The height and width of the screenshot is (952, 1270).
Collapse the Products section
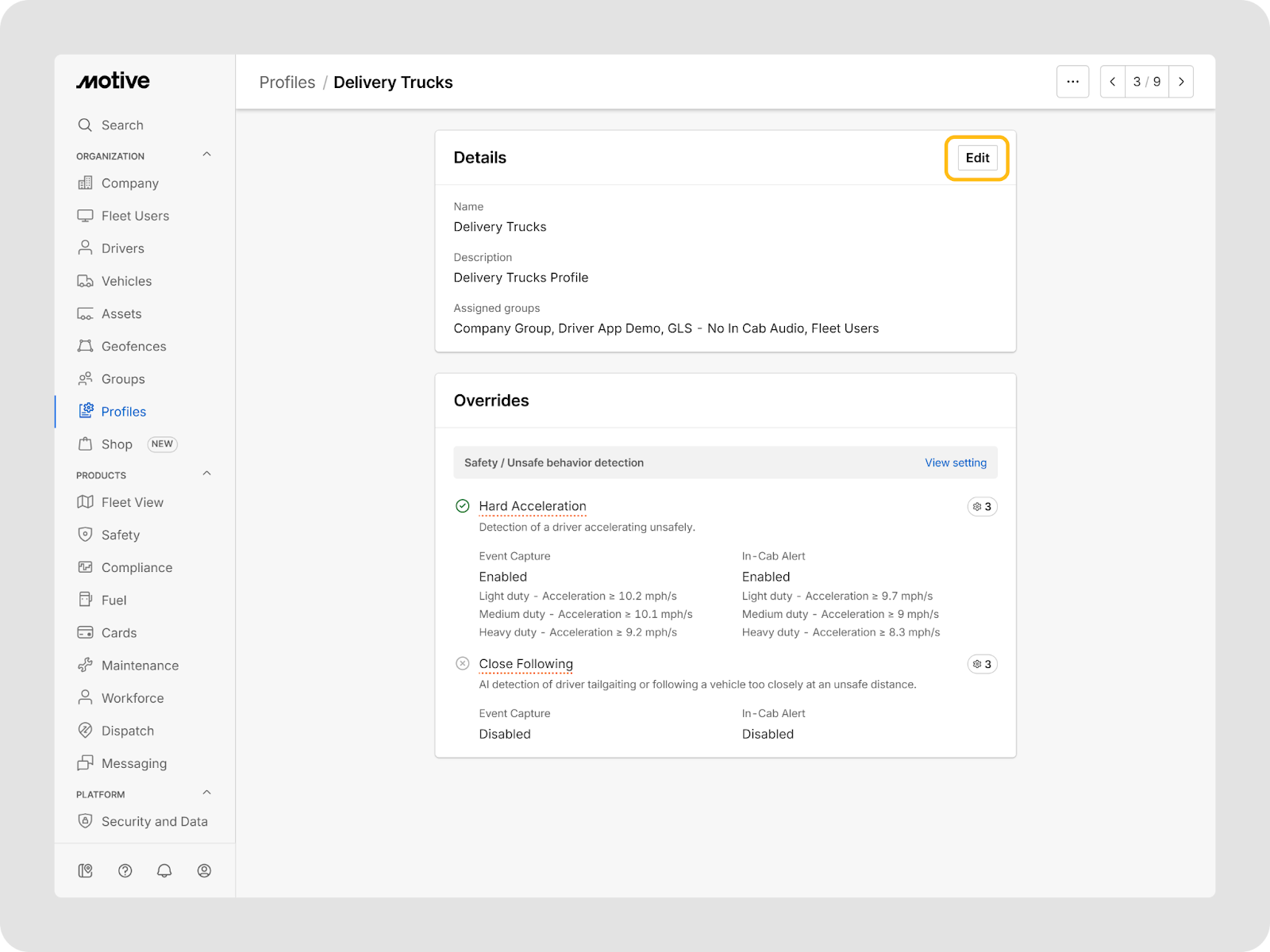click(206, 474)
